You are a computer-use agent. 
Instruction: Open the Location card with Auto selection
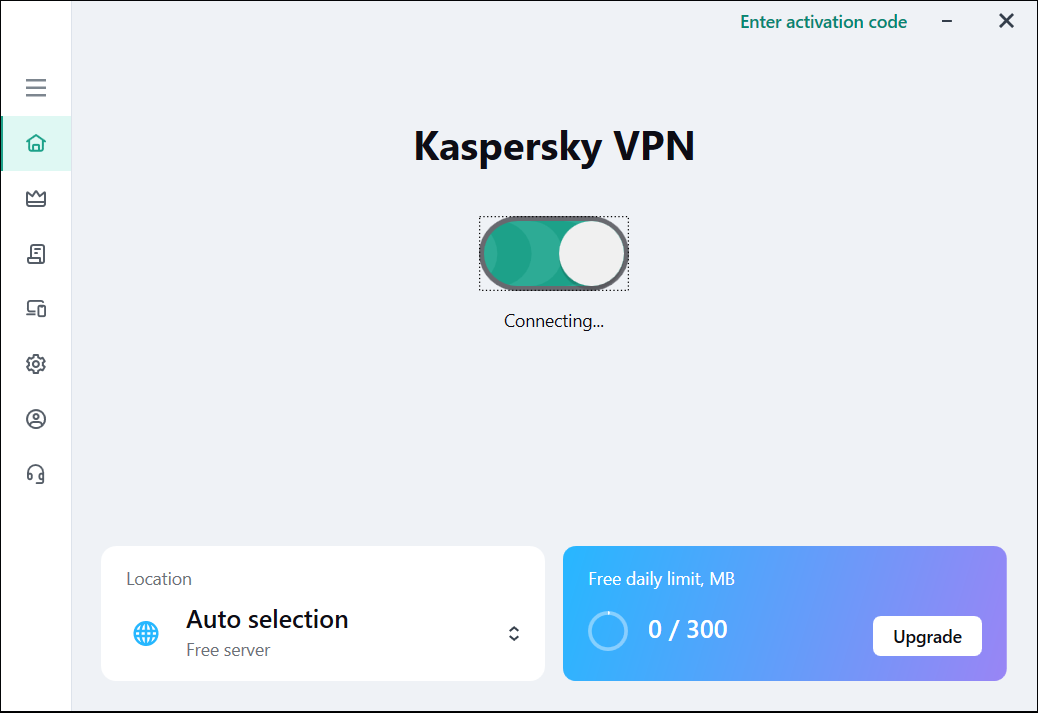pyautogui.click(x=322, y=613)
